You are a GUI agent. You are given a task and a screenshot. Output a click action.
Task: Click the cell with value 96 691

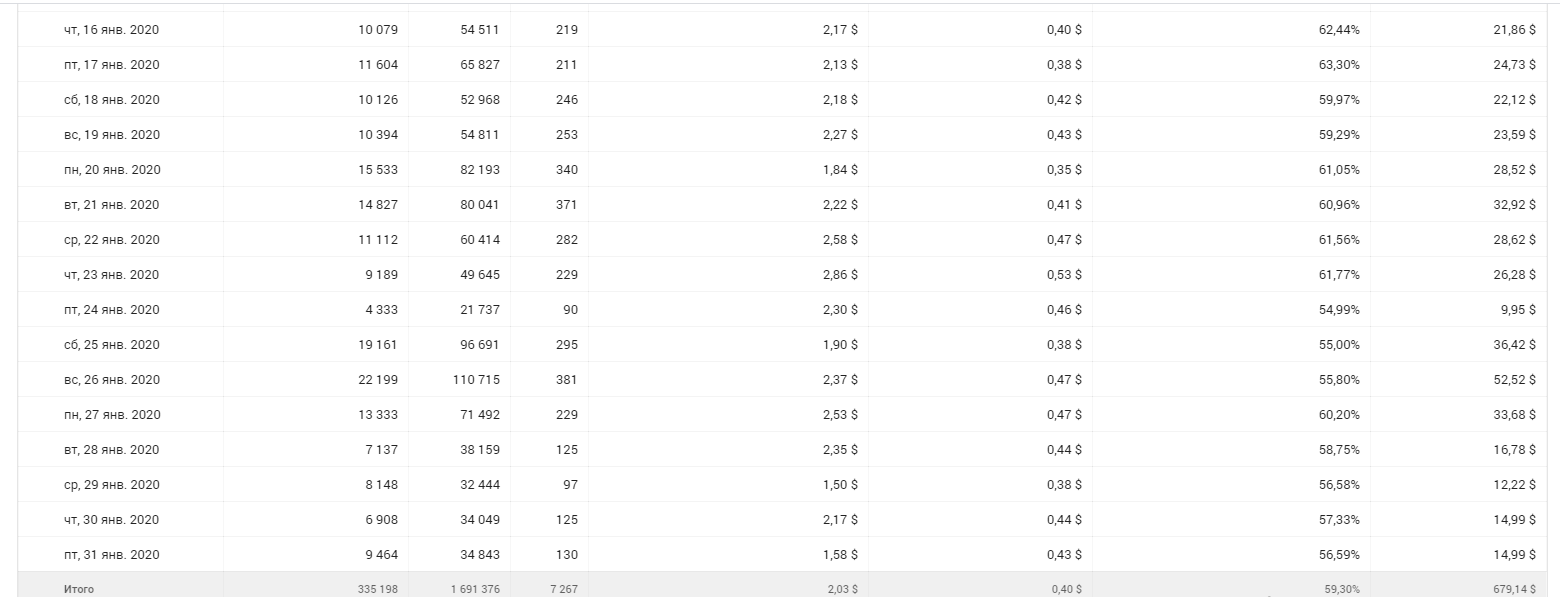(475, 345)
